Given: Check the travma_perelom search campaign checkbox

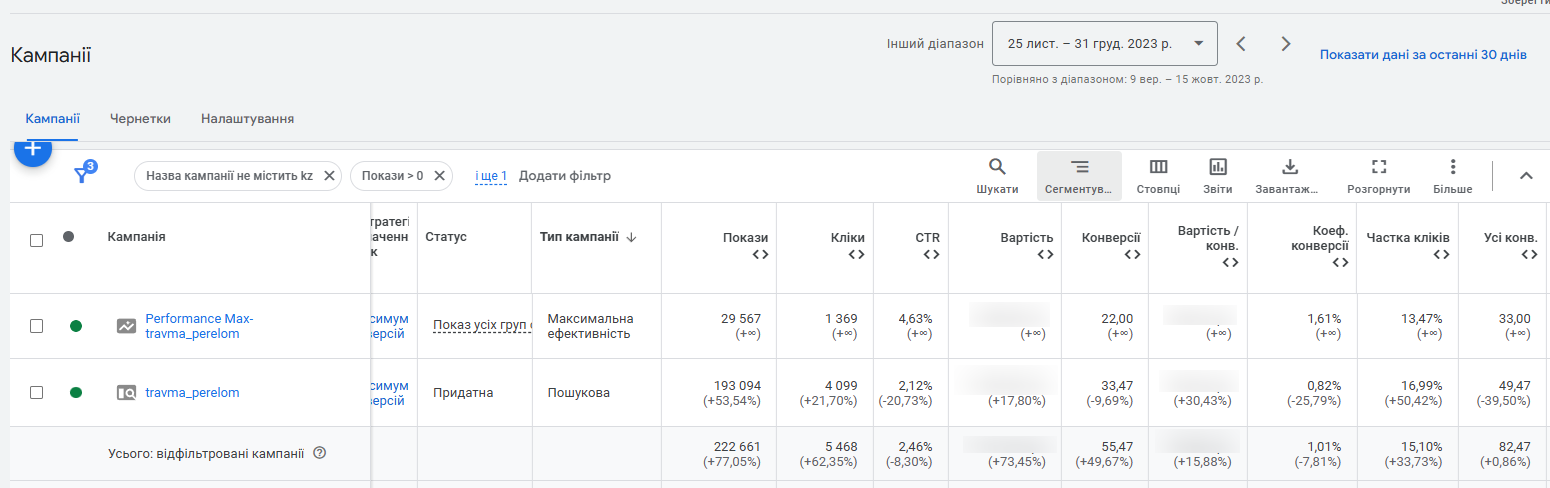Looking at the screenshot, I should (37, 393).
